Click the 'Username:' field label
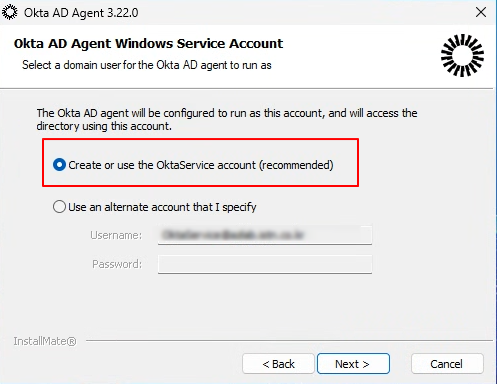Screen dimensions: 497x384 coord(116,235)
